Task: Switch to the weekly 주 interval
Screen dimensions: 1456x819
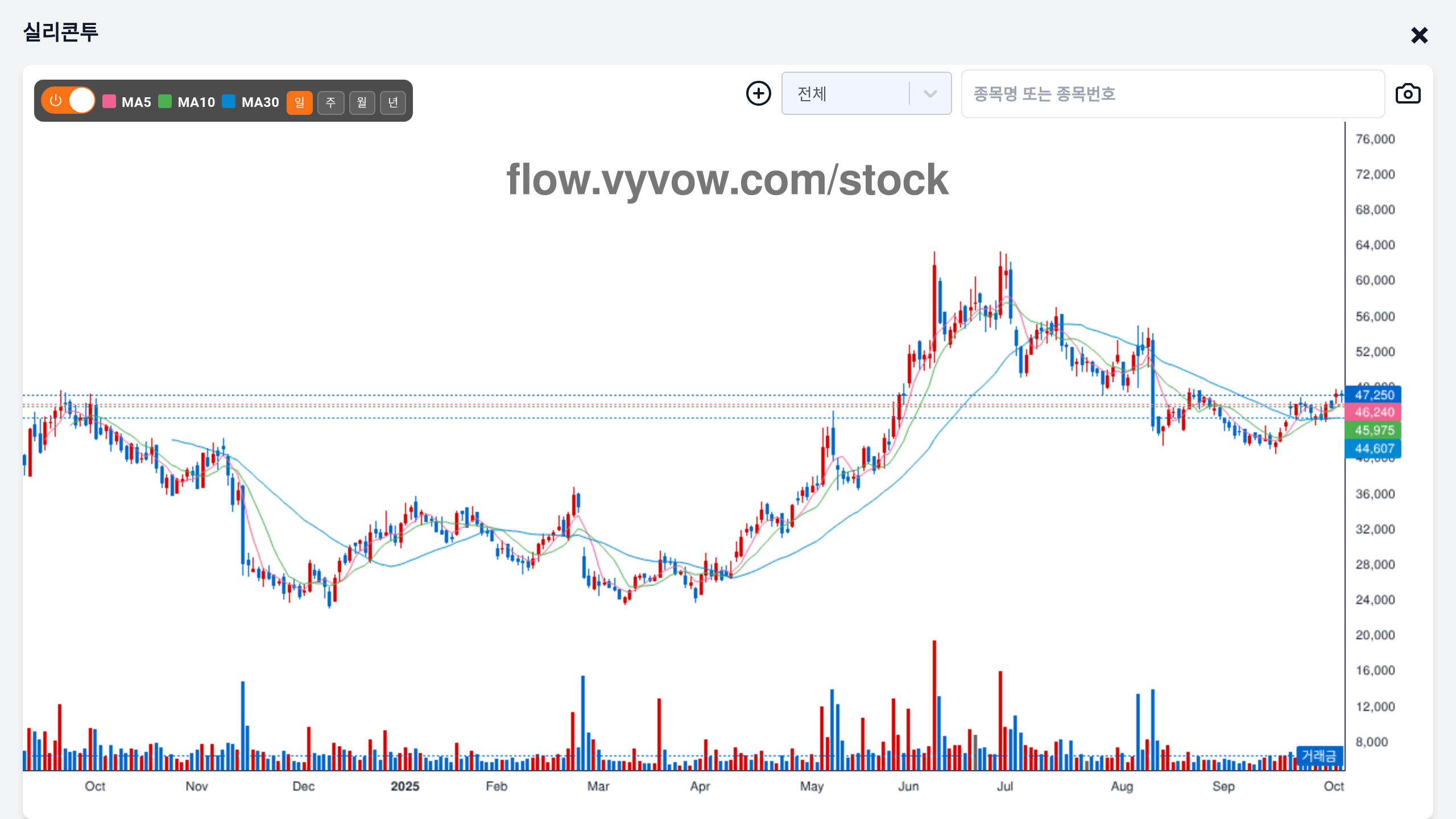Action: [x=331, y=102]
